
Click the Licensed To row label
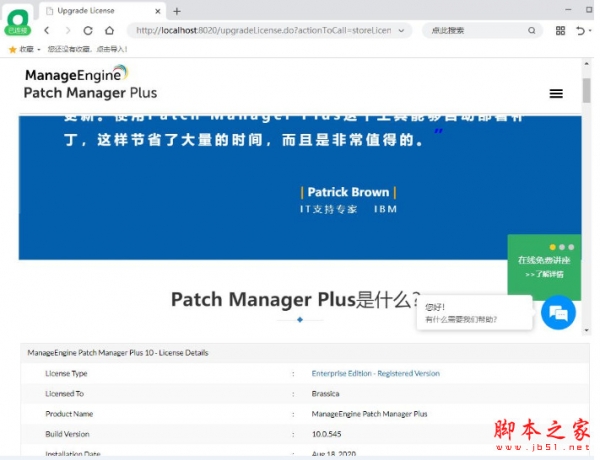64,393
